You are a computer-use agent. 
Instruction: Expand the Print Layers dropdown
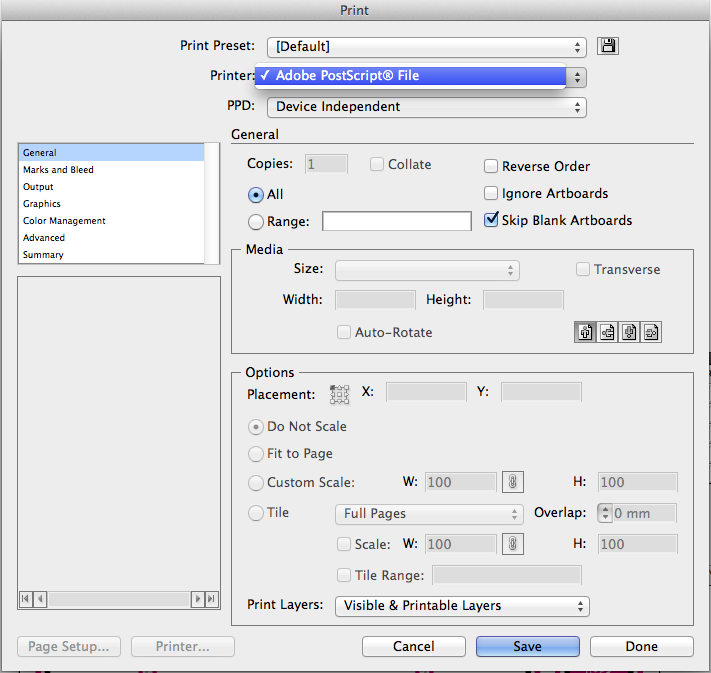tap(462, 606)
